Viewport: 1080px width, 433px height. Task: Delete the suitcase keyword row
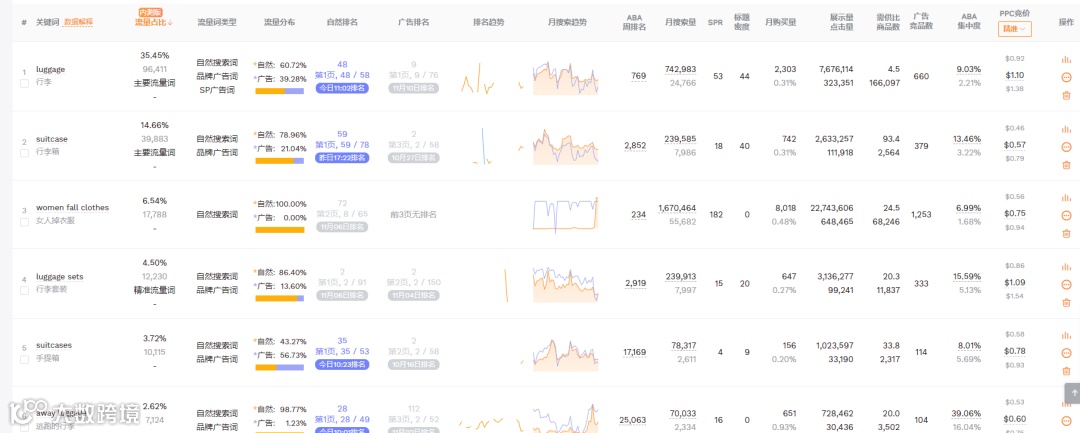tap(1066, 165)
